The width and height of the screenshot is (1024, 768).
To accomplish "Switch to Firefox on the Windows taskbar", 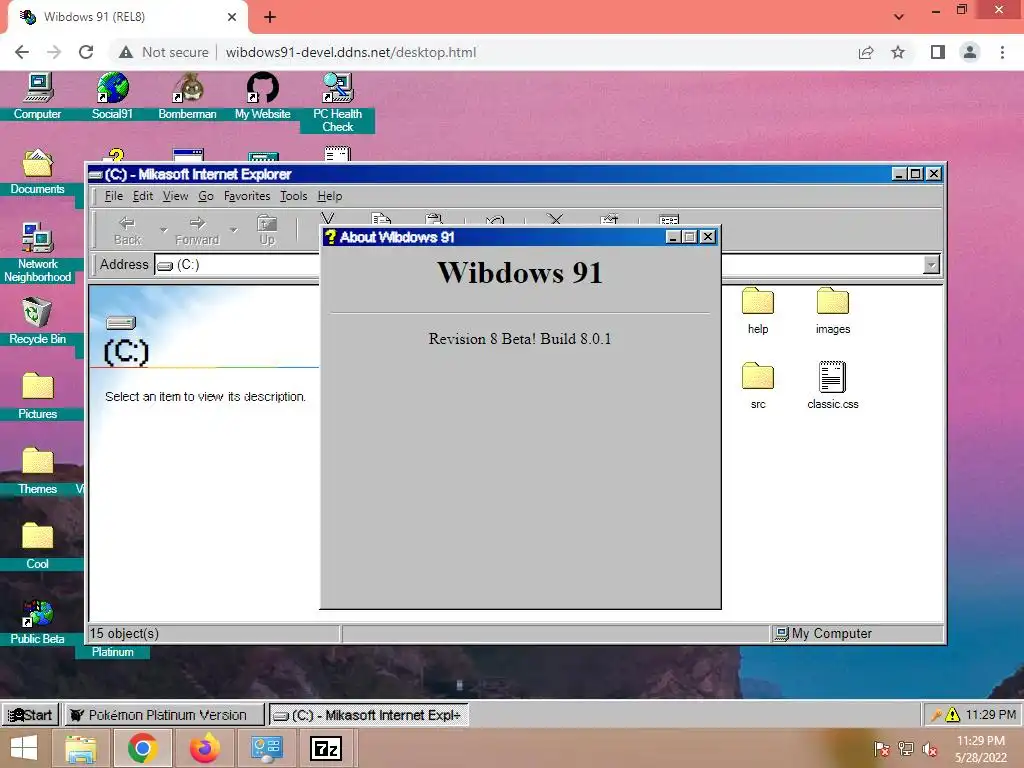I will pos(204,748).
